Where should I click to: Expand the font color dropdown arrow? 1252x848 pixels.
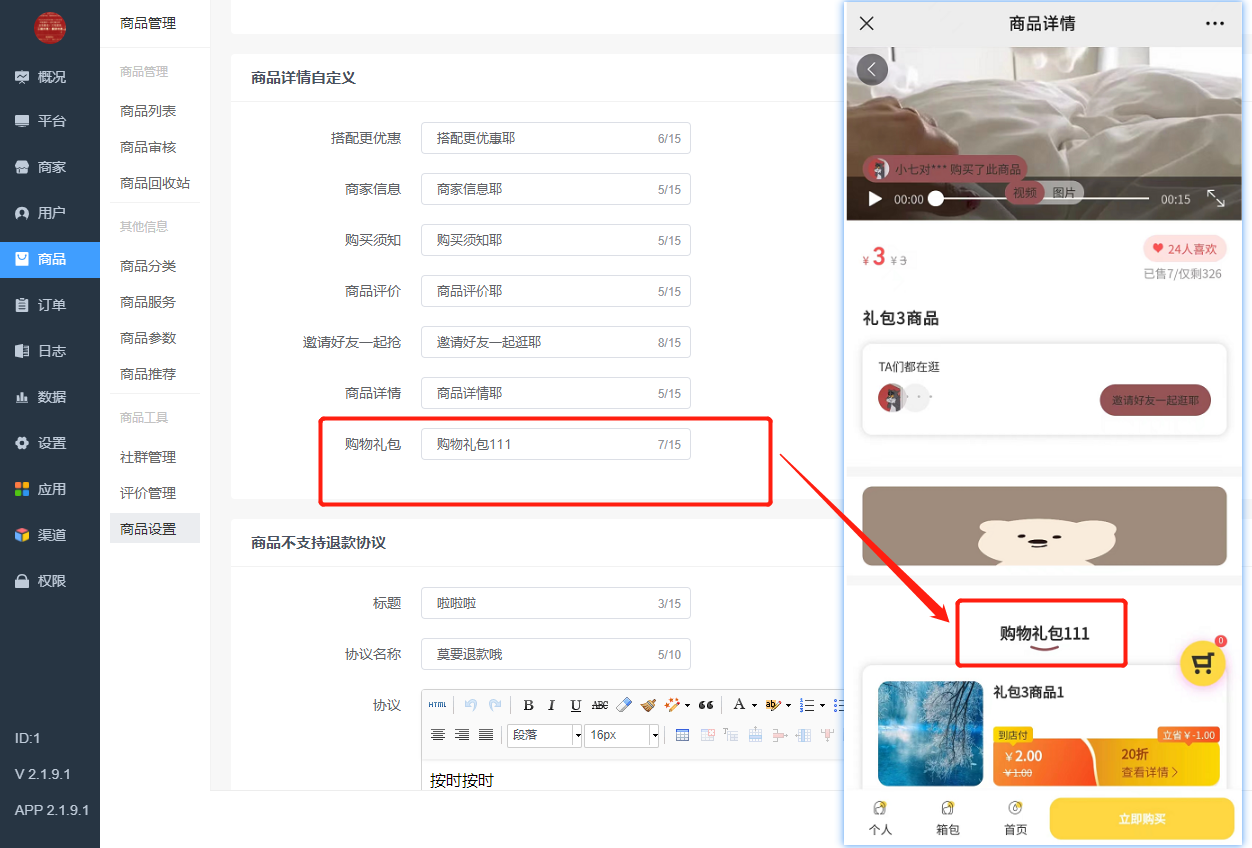tap(754, 705)
